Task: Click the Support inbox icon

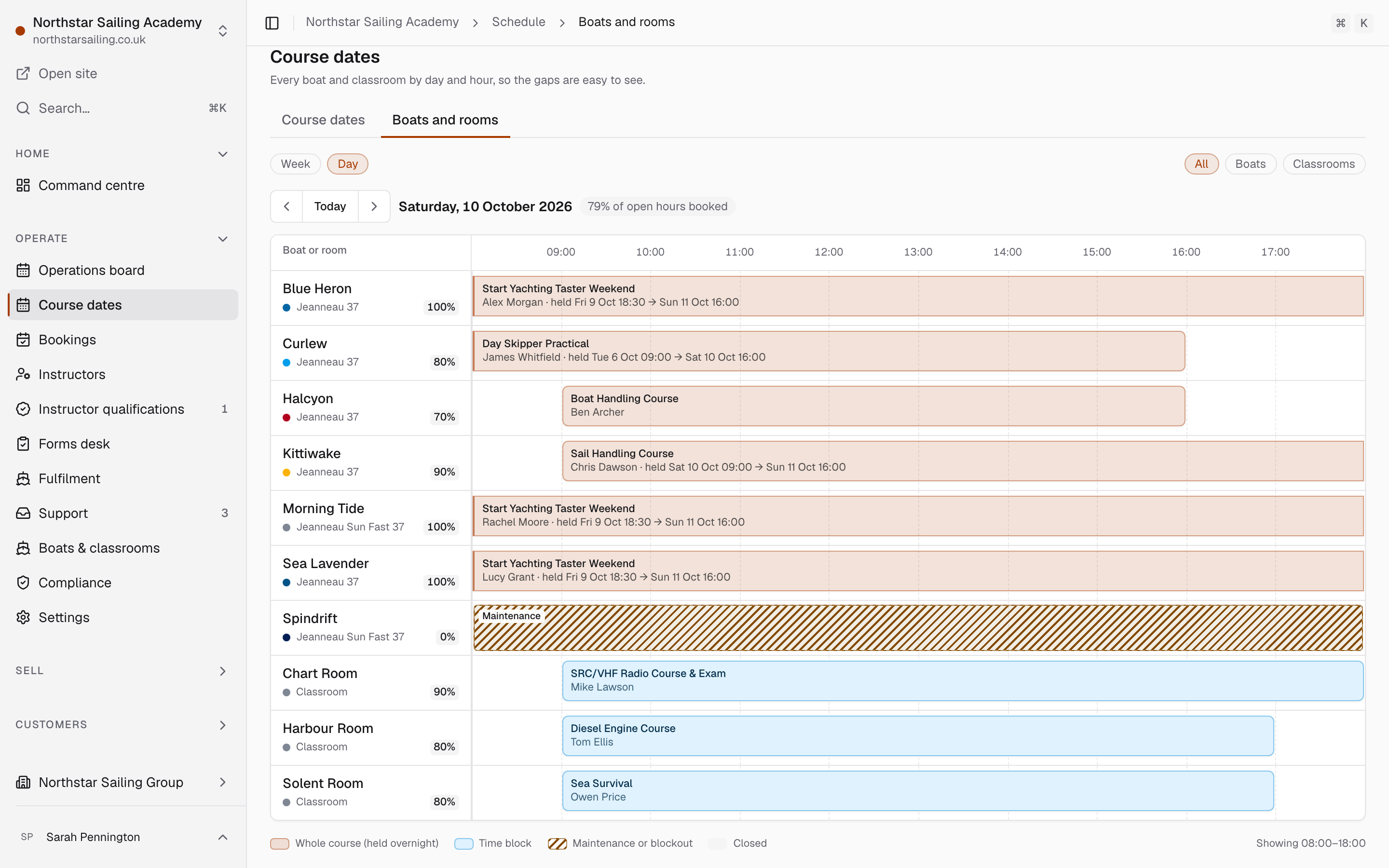Action: (x=23, y=513)
